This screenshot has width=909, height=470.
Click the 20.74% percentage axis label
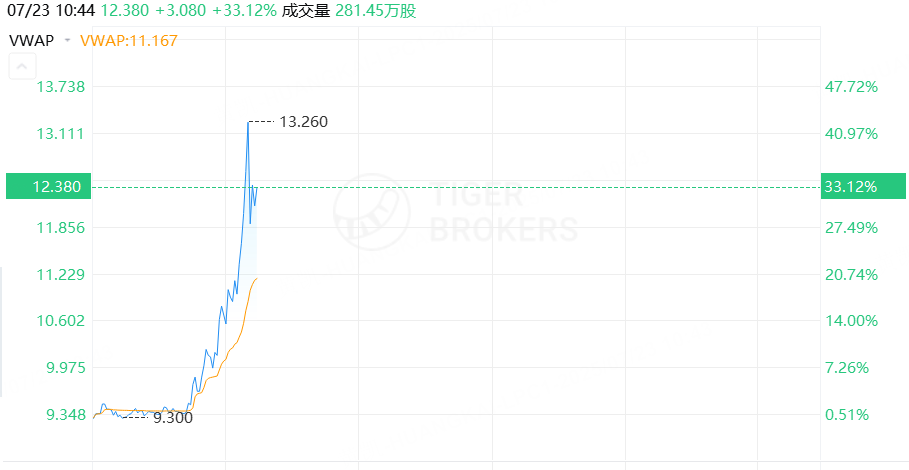[851, 275]
